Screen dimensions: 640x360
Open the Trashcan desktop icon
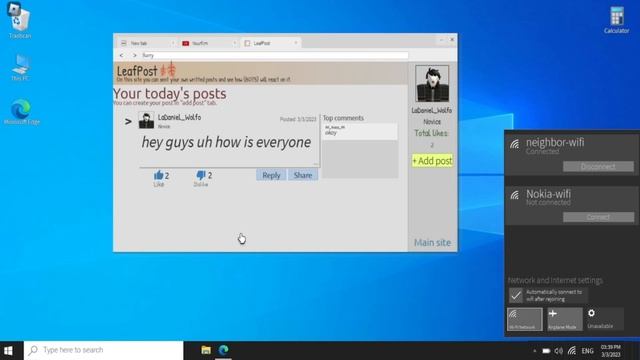point(19,21)
